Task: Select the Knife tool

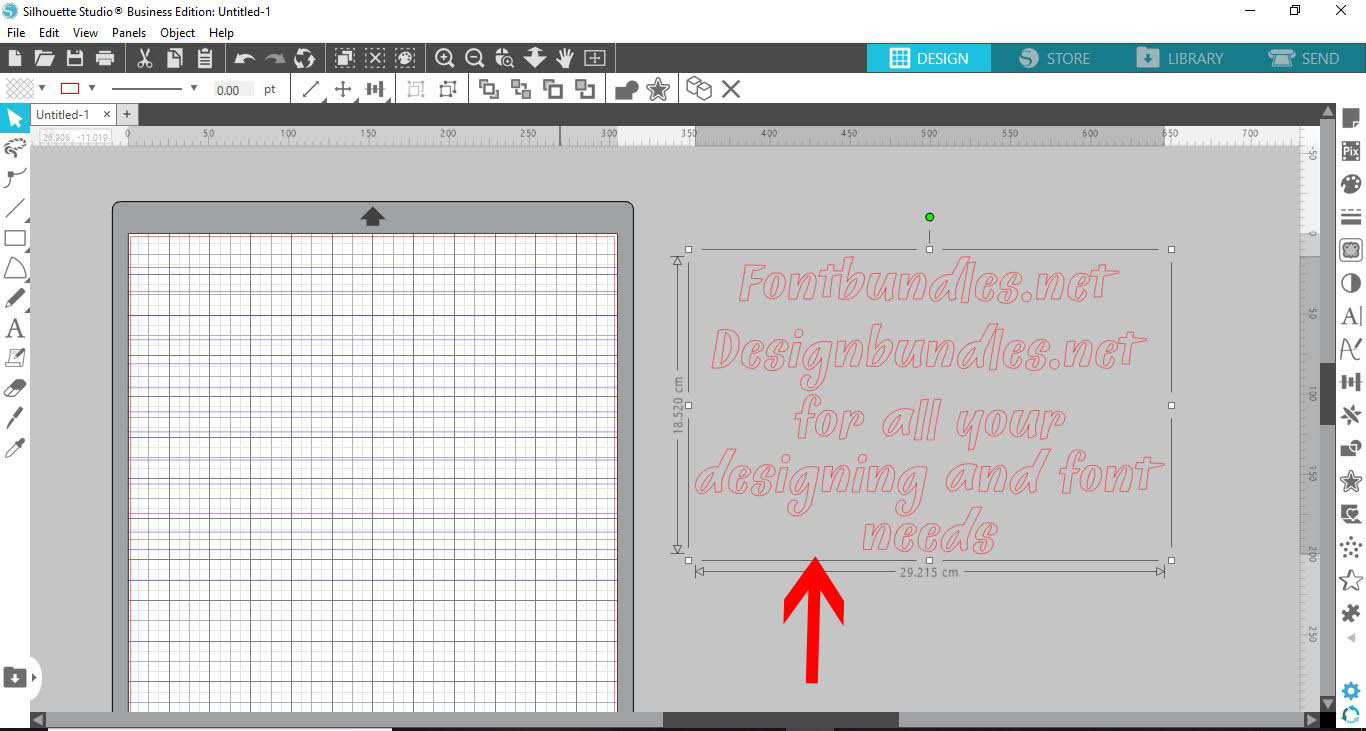Action: pos(14,417)
